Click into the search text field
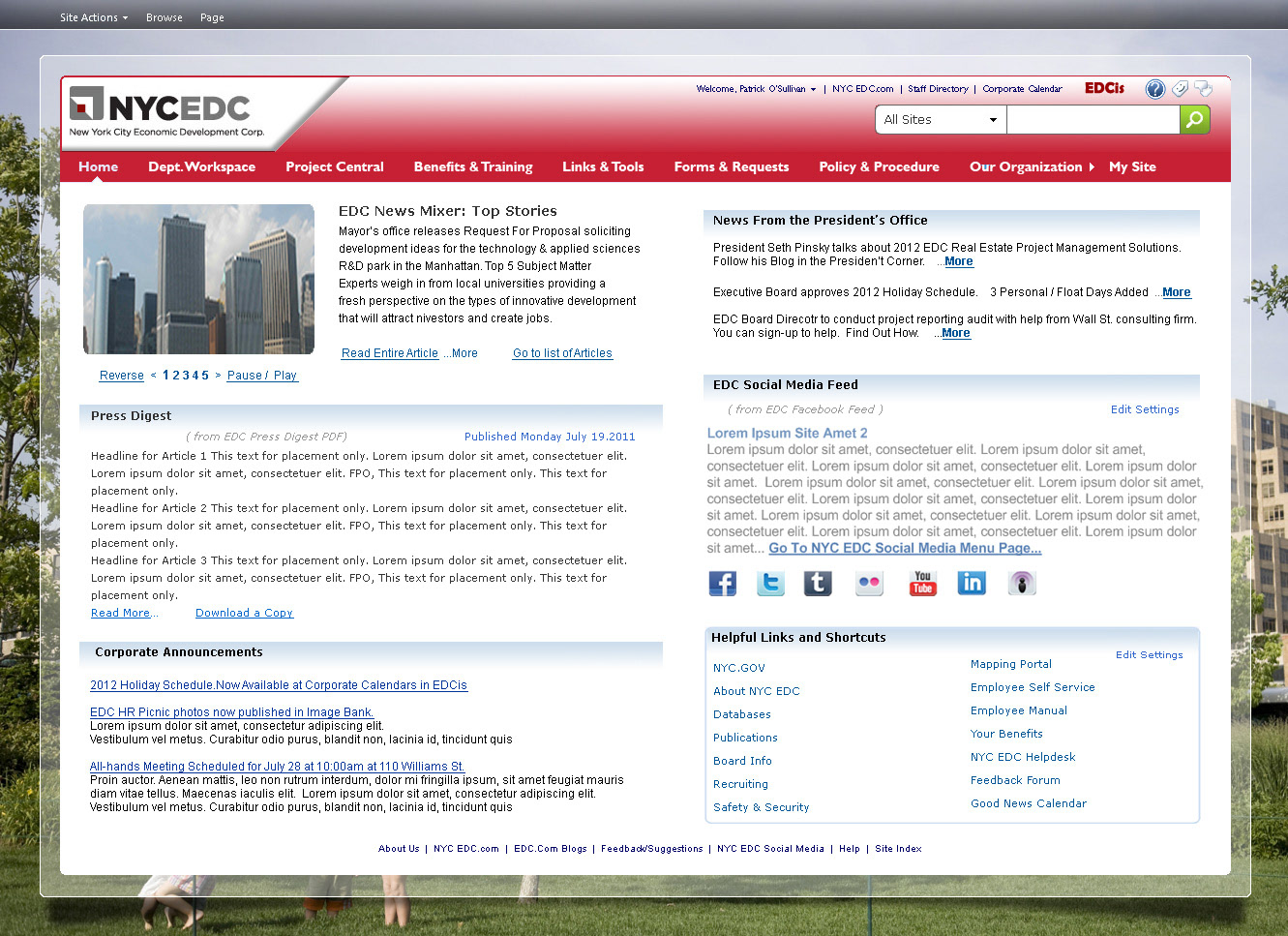Screen dimensions: 1288x936 tap(1093, 119)
